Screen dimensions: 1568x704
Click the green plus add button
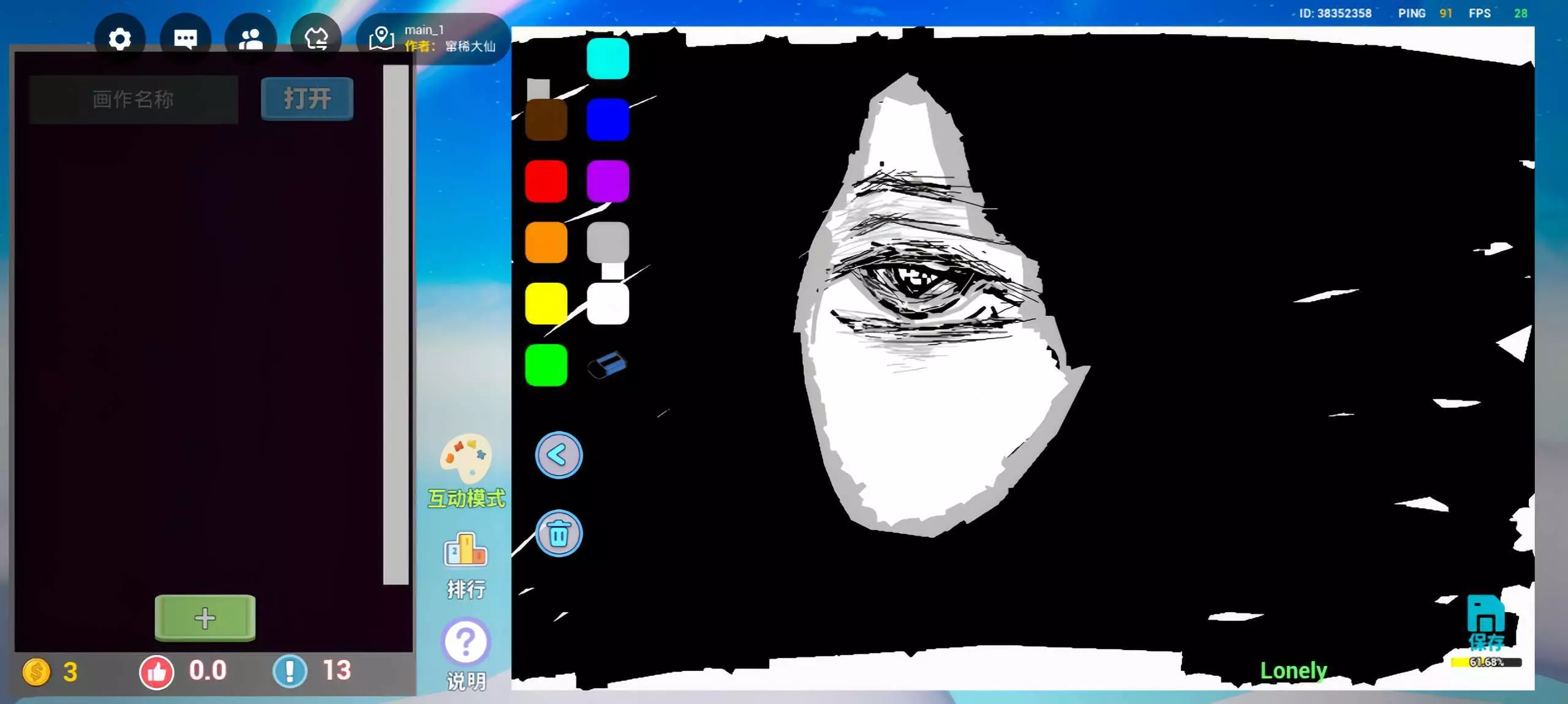pos(205,618)
